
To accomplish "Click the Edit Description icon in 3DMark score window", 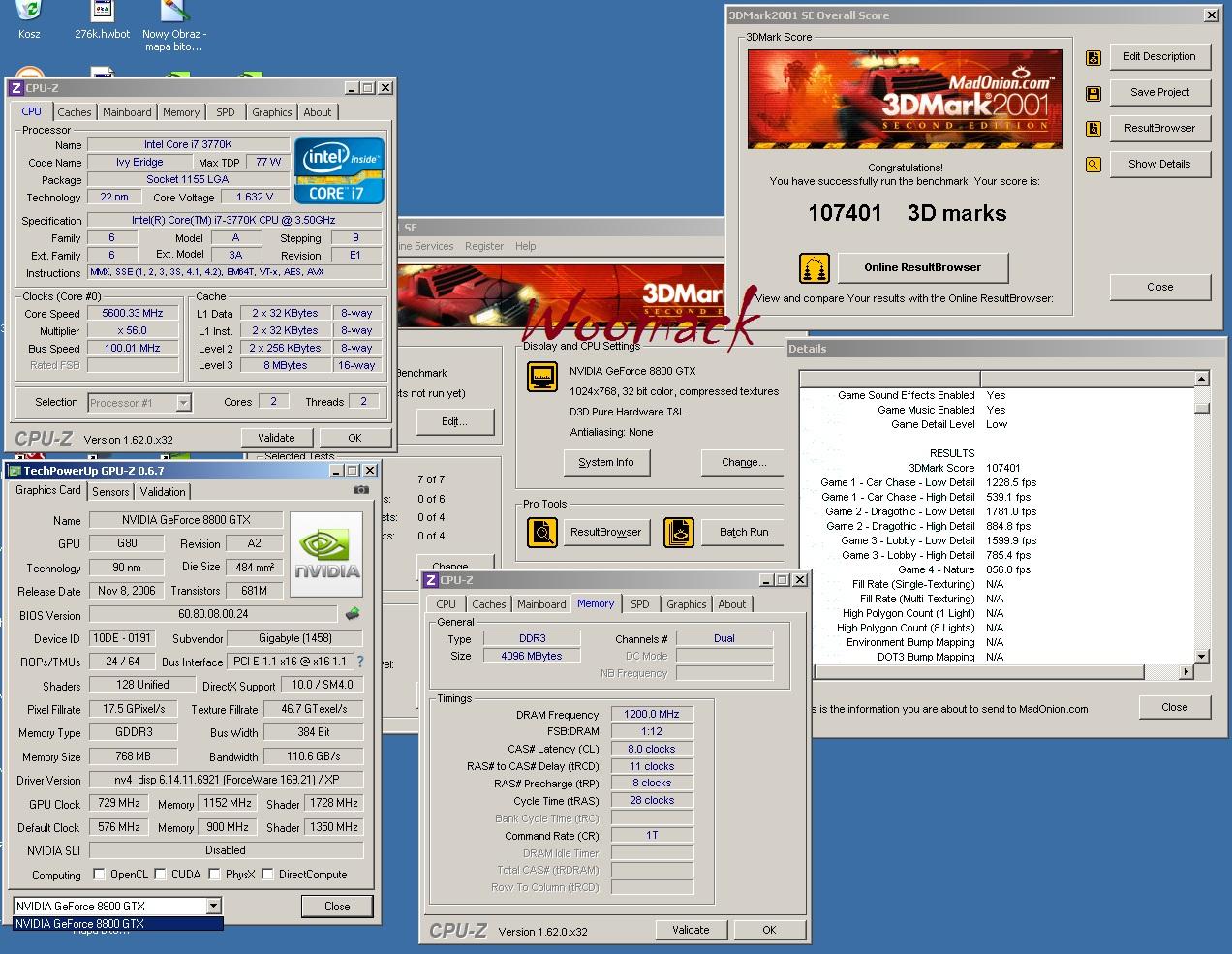I will 1093,58.
